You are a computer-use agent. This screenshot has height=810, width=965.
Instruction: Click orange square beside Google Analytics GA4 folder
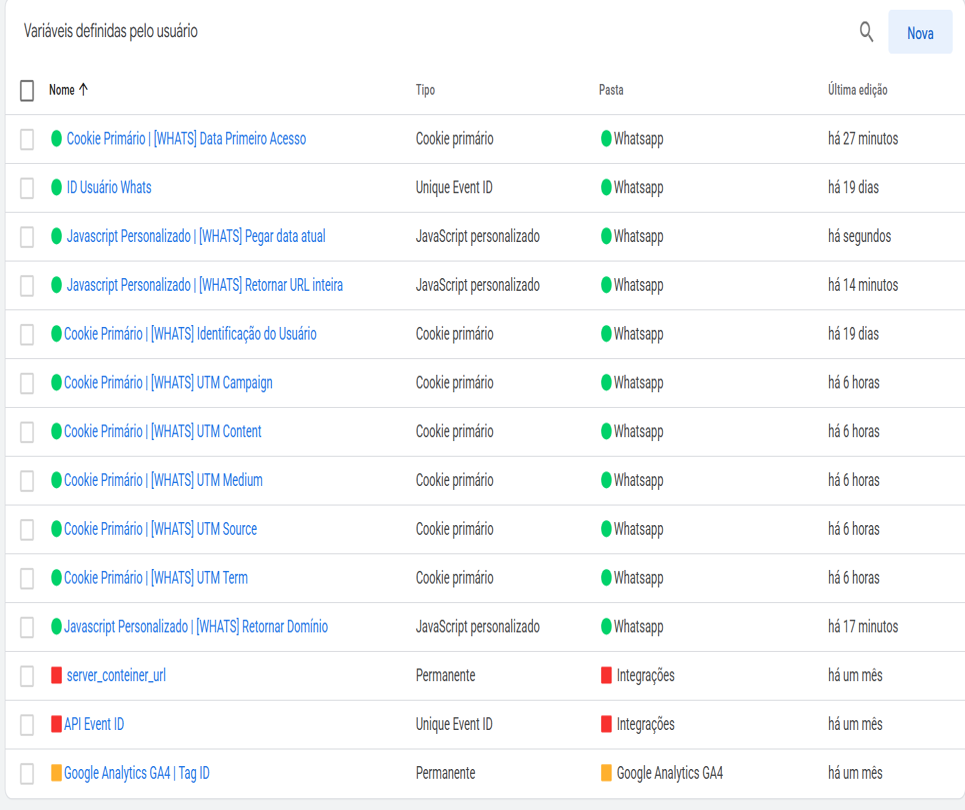tap(606, 773)
